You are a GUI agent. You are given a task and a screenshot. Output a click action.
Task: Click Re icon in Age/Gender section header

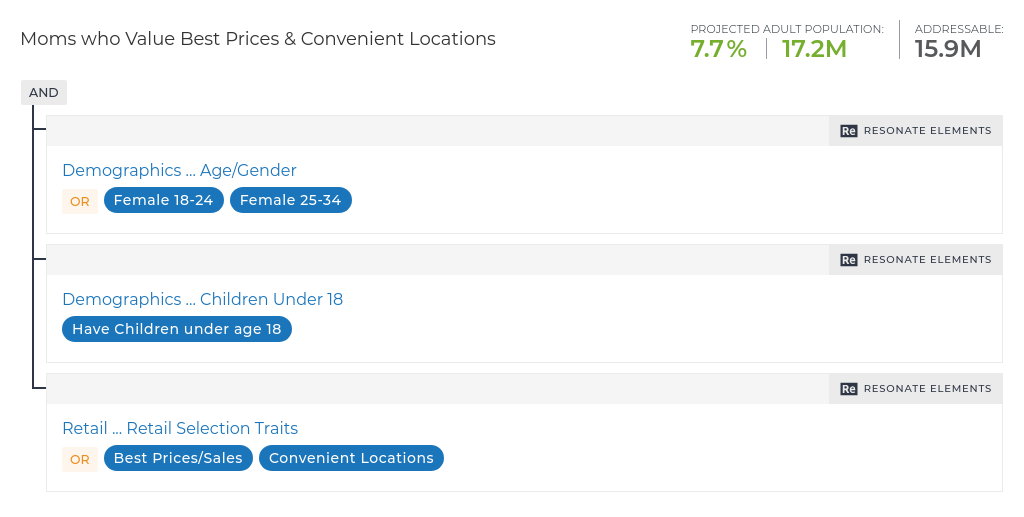[x=848, y=131]
